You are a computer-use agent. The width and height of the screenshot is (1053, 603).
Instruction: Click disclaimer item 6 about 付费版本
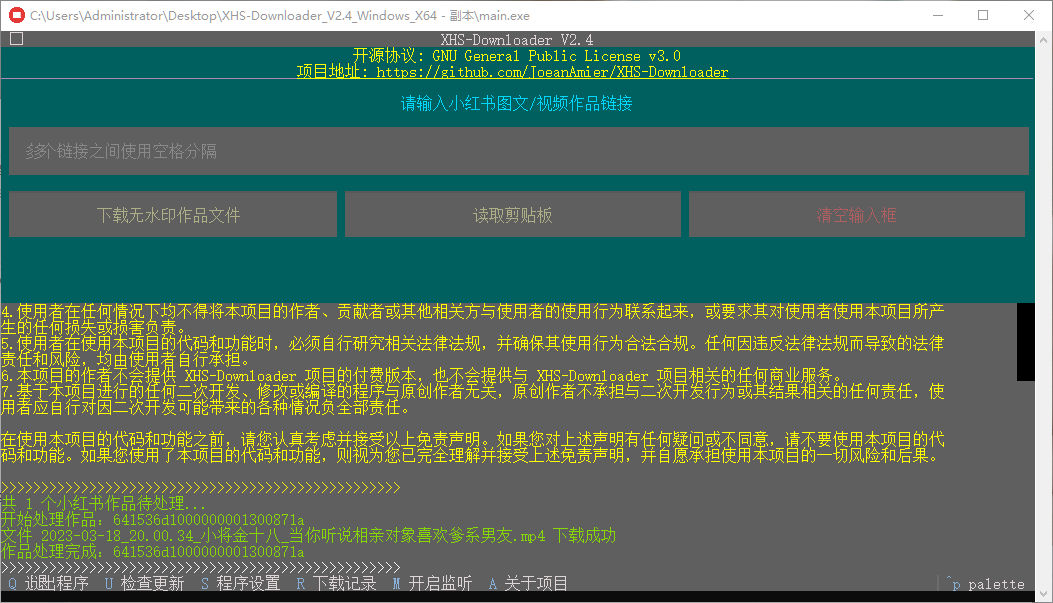pos(422,375)
